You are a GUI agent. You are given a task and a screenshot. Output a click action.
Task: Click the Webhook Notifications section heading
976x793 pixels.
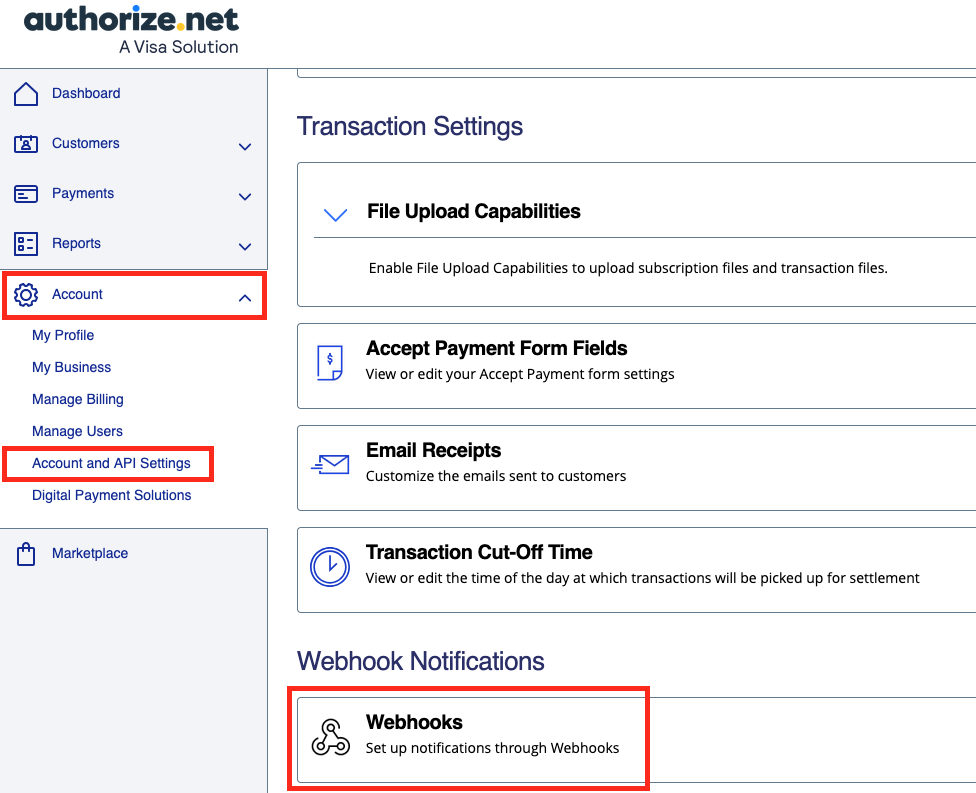click(x=420, y=661)
